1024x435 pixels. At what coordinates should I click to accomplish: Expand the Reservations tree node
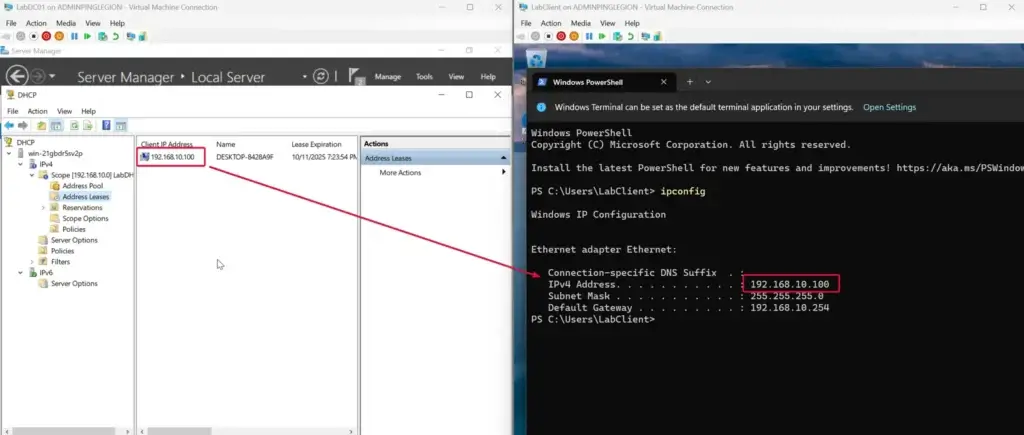click(44, 208)
